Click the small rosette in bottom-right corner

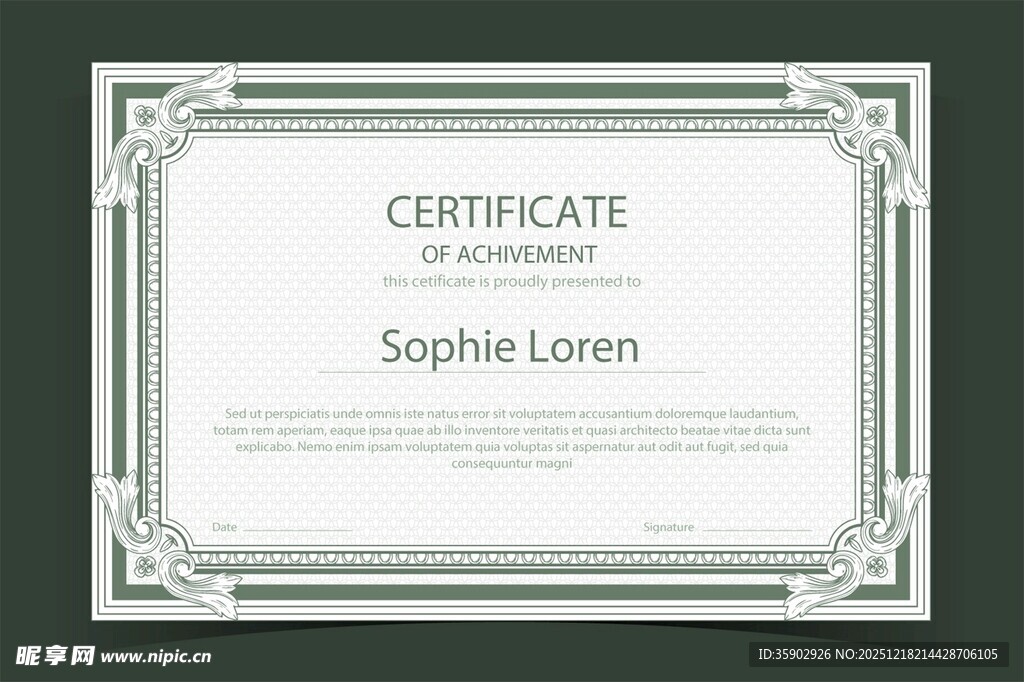point(877,566)
